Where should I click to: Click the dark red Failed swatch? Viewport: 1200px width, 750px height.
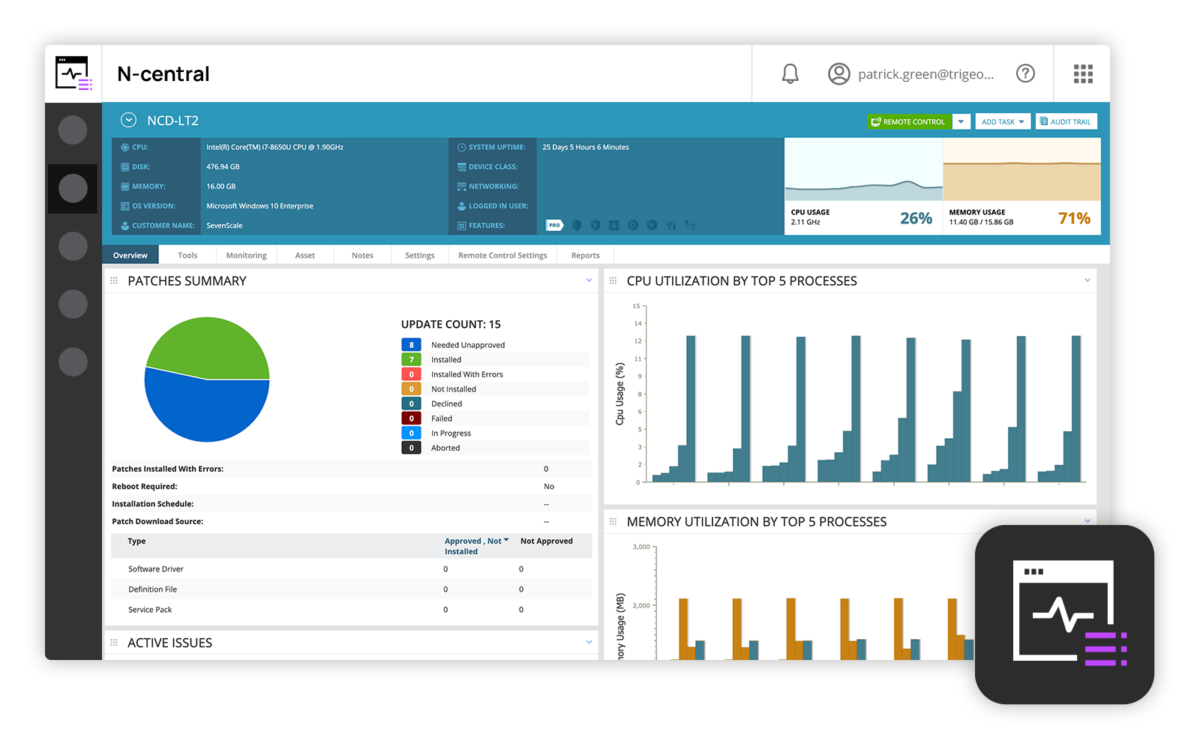pos(410,418)
